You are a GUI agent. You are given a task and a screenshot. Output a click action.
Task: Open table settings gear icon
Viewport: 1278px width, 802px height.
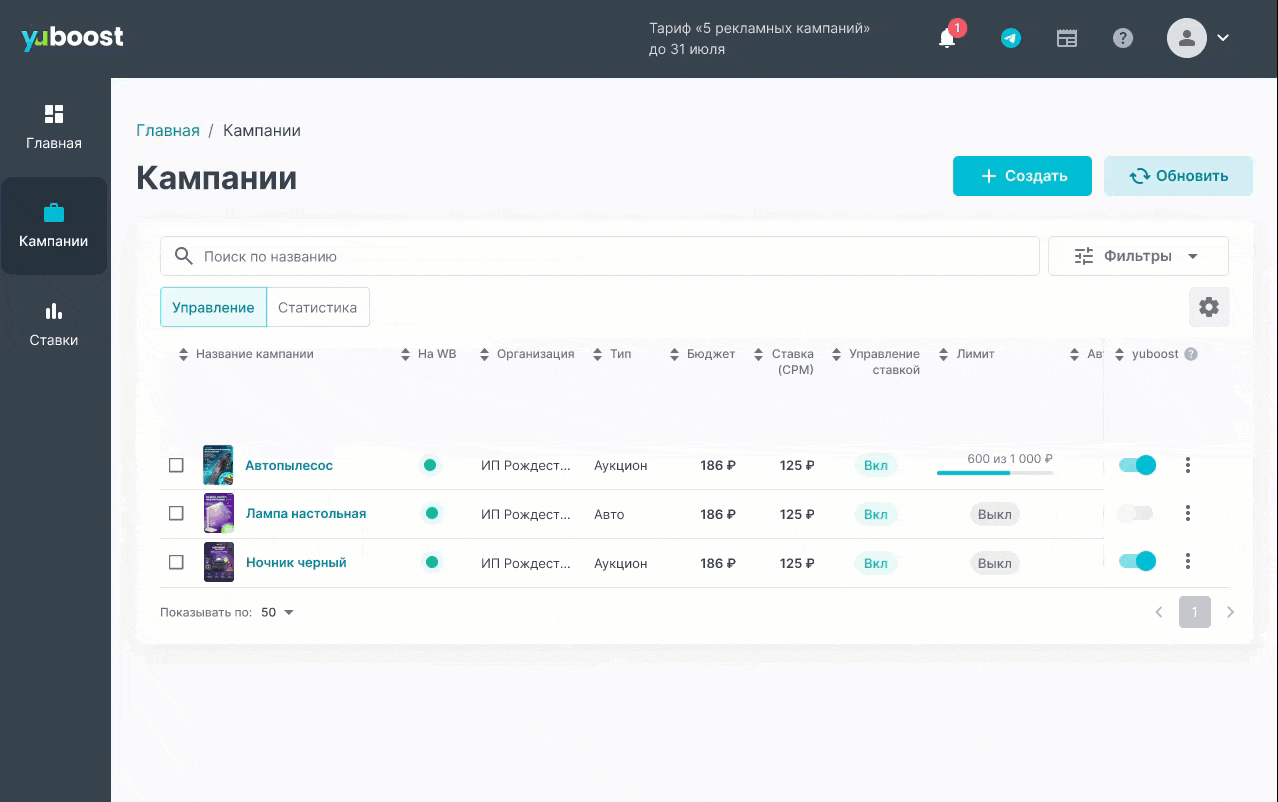click(x=1209, y=307)
